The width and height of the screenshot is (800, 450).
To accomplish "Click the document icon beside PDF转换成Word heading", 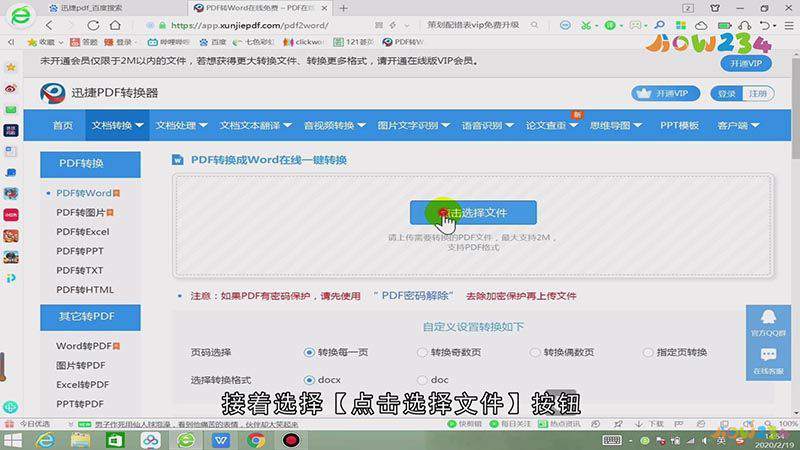I will [178, 160].
